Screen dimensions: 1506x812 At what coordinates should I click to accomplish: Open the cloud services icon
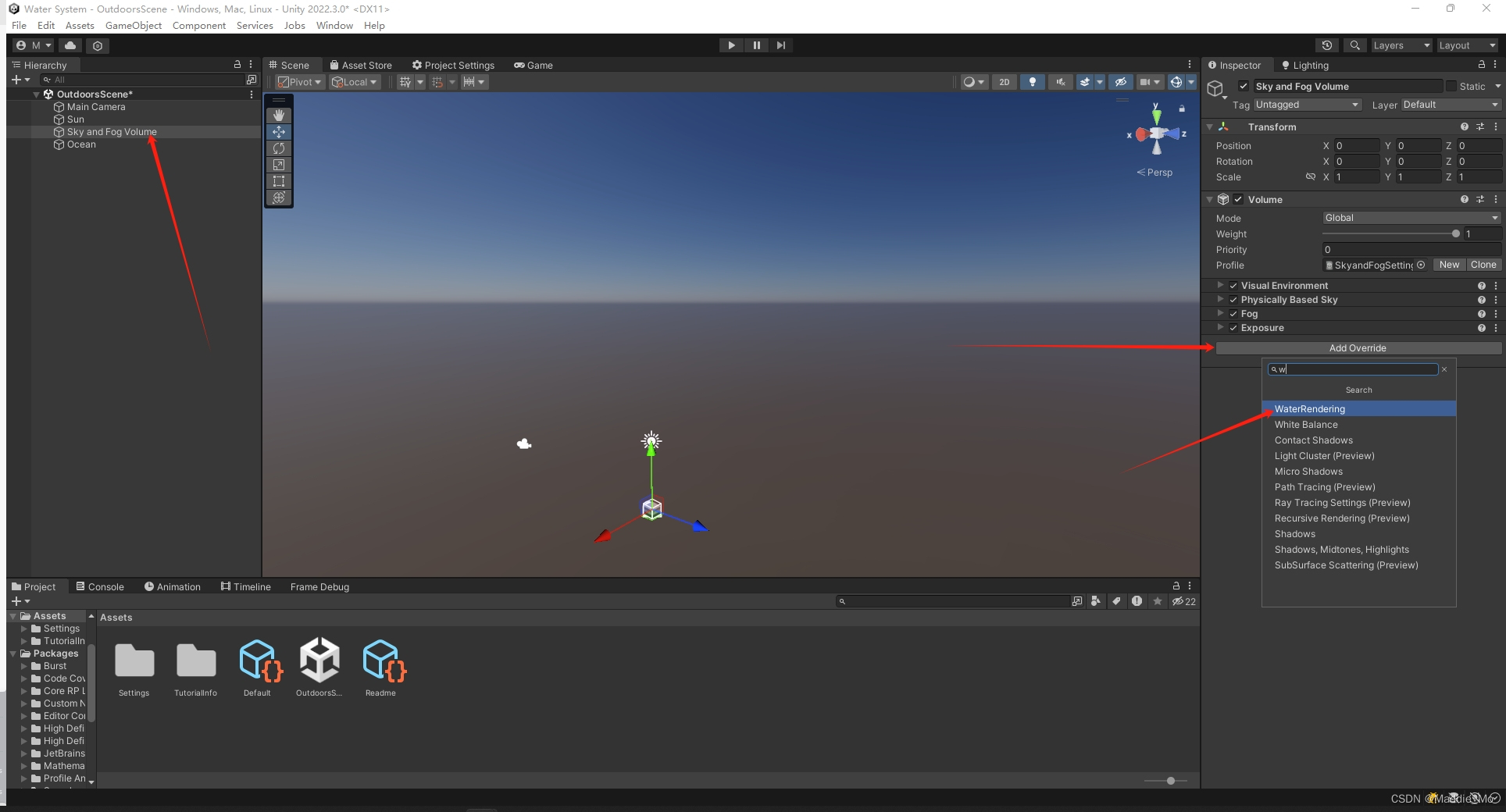[70, 45]
